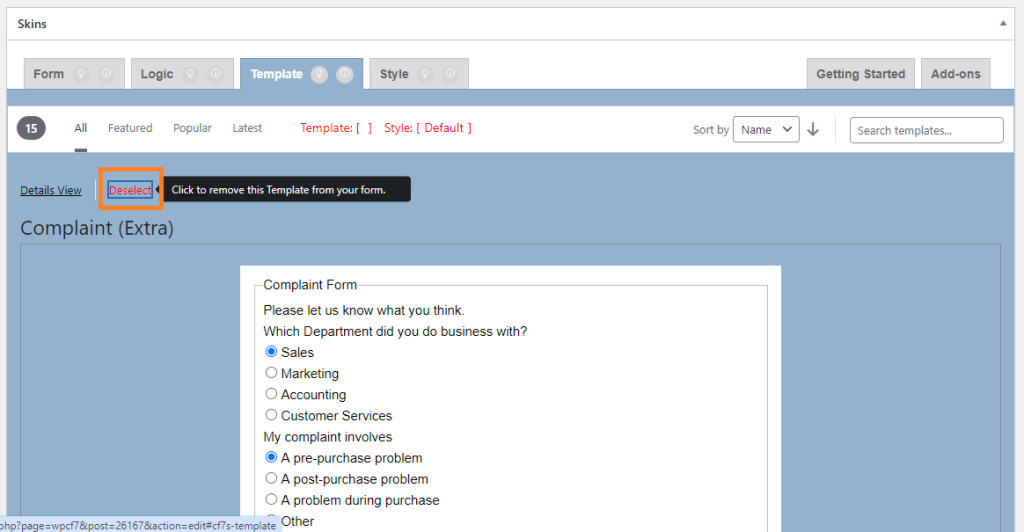1024x532 pixels.
Task: Click the lightbulb icon on Template tab
Action: [x=319, y=74]
